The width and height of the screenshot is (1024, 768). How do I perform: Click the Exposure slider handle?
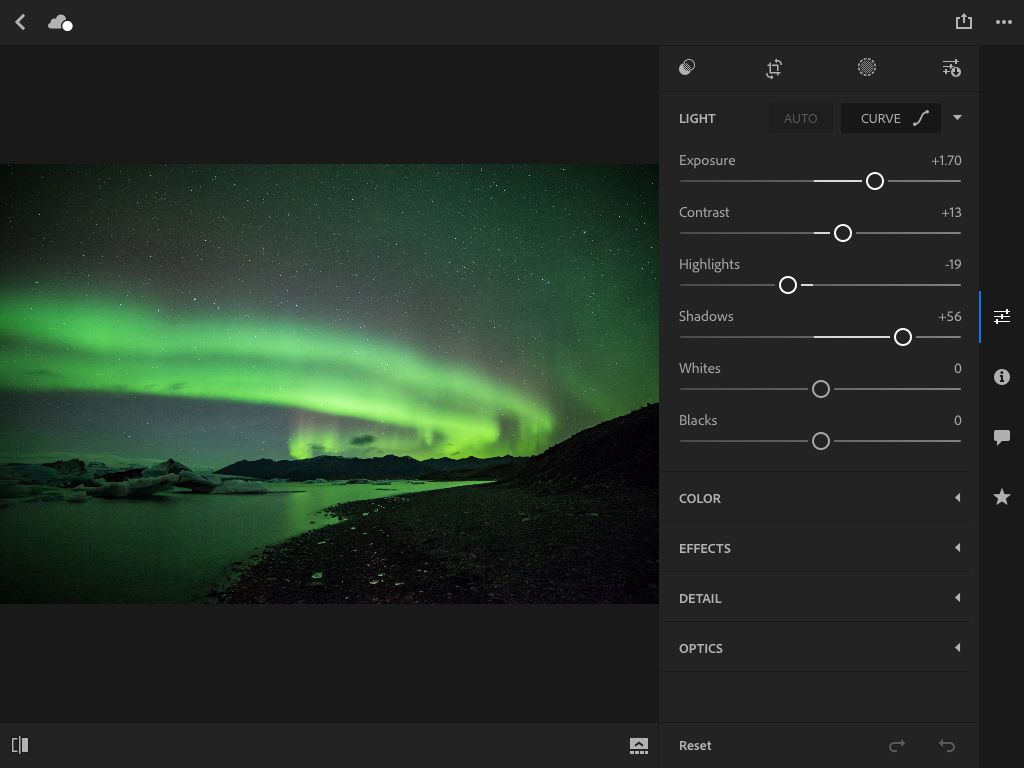(874, 181)
